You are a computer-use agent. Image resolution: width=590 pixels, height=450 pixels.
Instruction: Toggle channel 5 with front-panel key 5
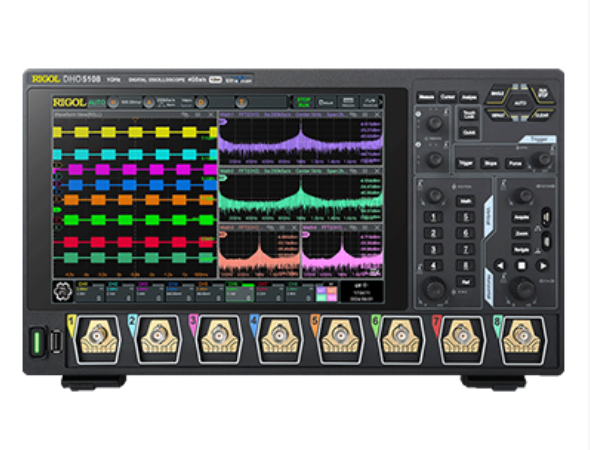465,217
